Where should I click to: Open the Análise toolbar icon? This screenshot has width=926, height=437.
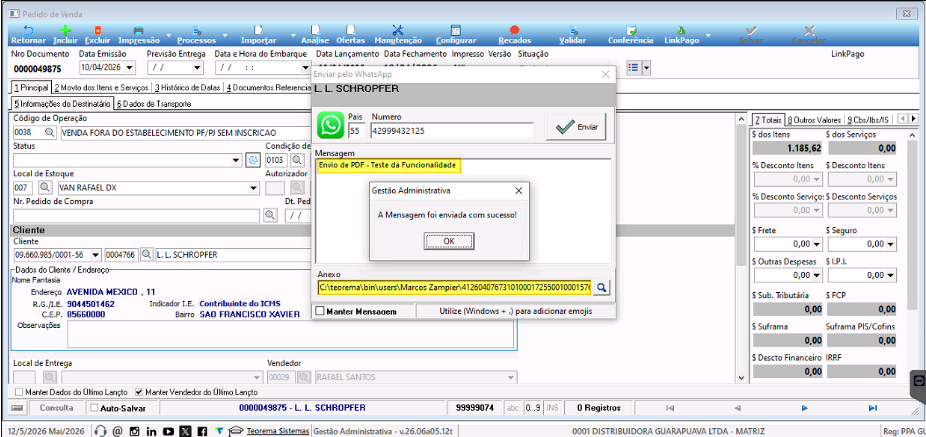(315, 30)
